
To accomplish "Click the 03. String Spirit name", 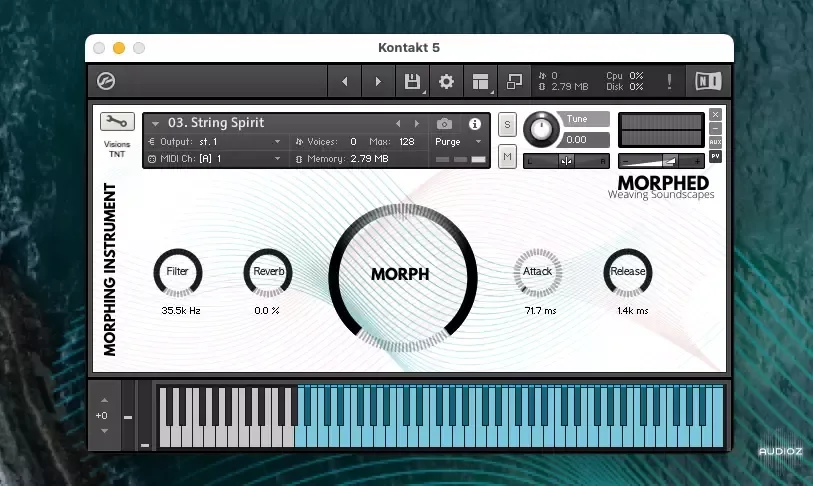I will click(216, 123).
